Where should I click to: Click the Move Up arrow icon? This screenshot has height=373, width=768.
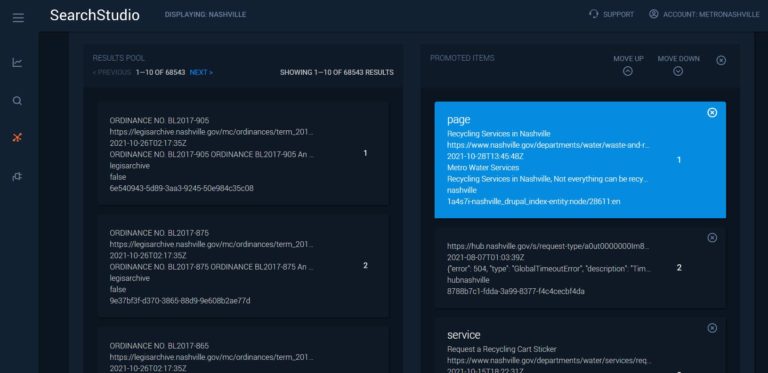[x=628, y=71]
